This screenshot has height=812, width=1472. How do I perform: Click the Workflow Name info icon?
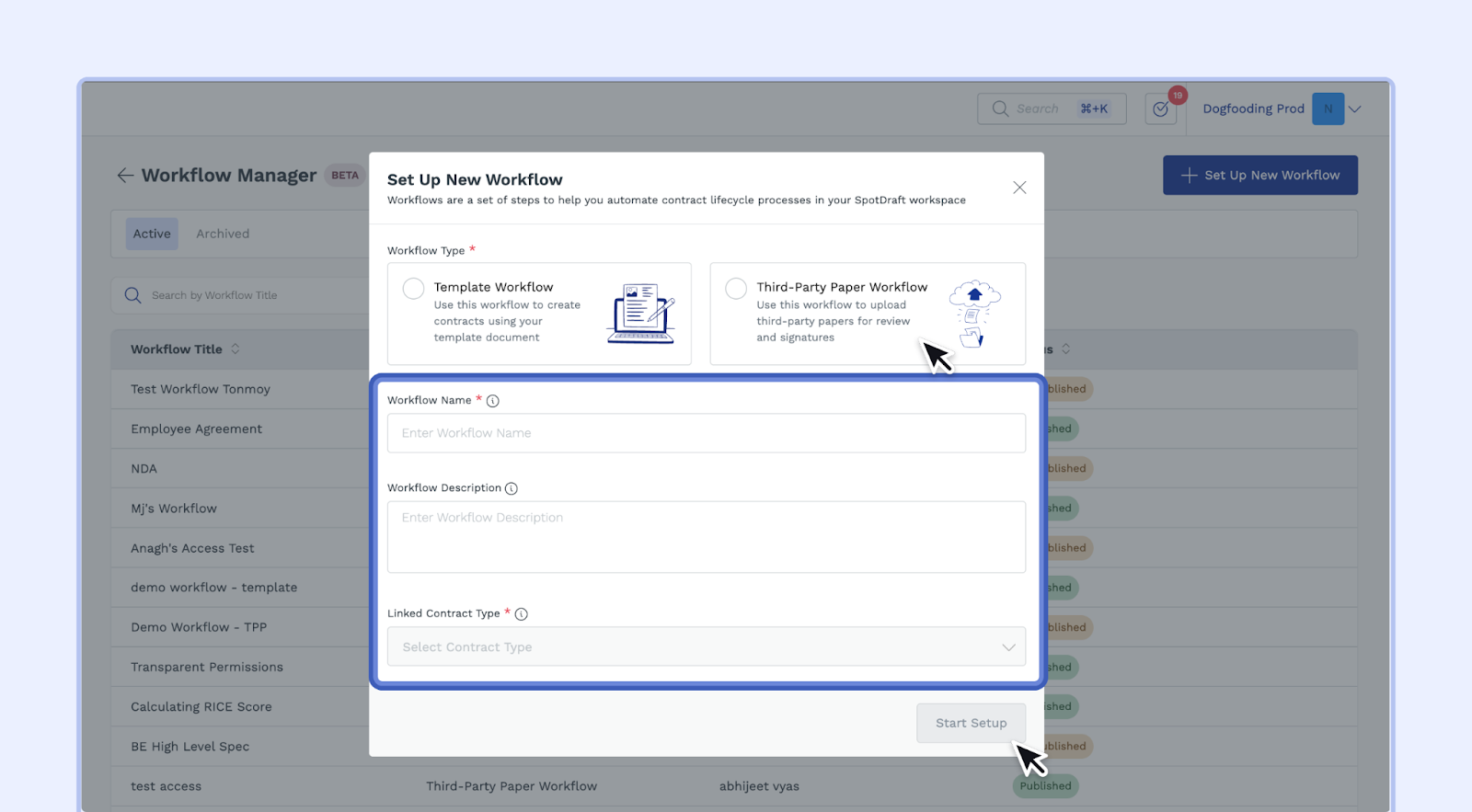[492, 401]
